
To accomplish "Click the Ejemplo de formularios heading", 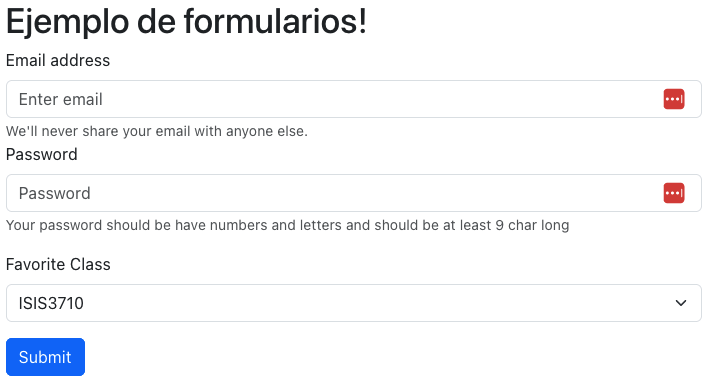I will 186,22.
